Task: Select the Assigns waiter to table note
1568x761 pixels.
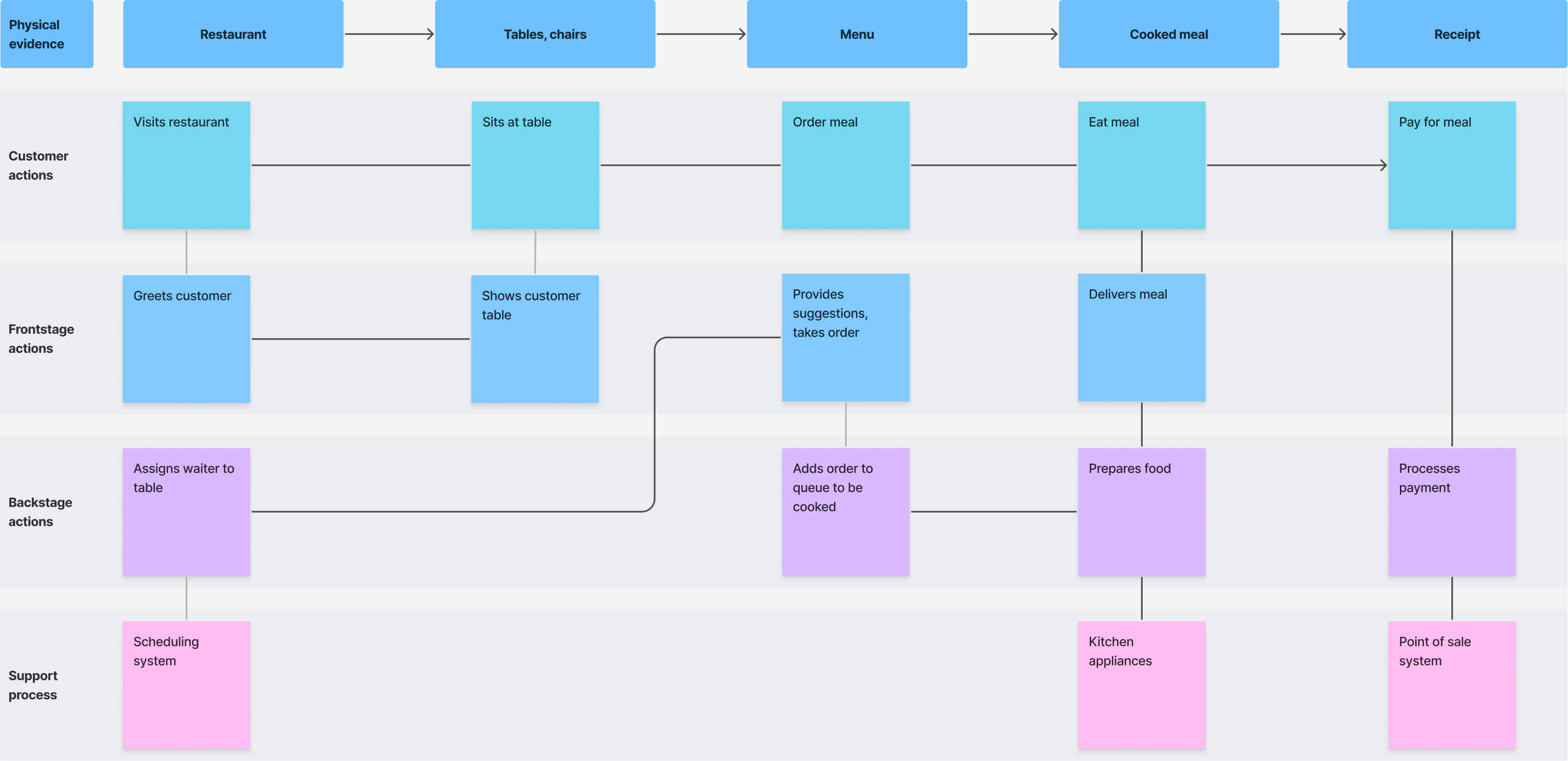Action: point(186,512)
